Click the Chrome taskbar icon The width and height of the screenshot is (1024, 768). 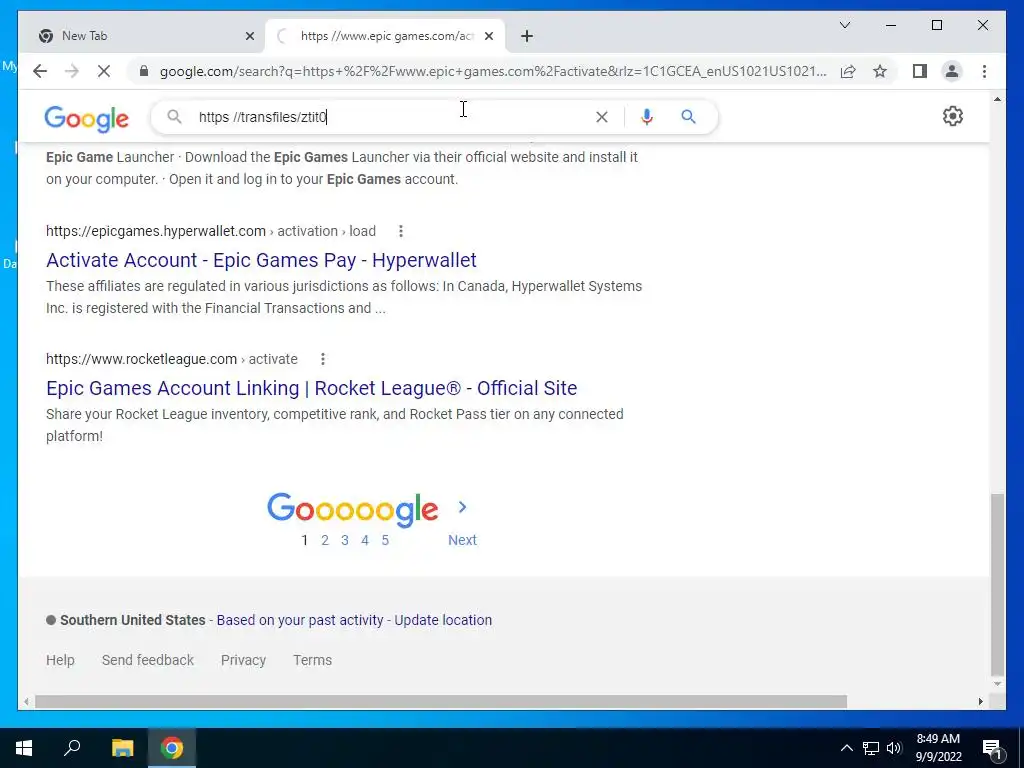click(x=172, y=748)
